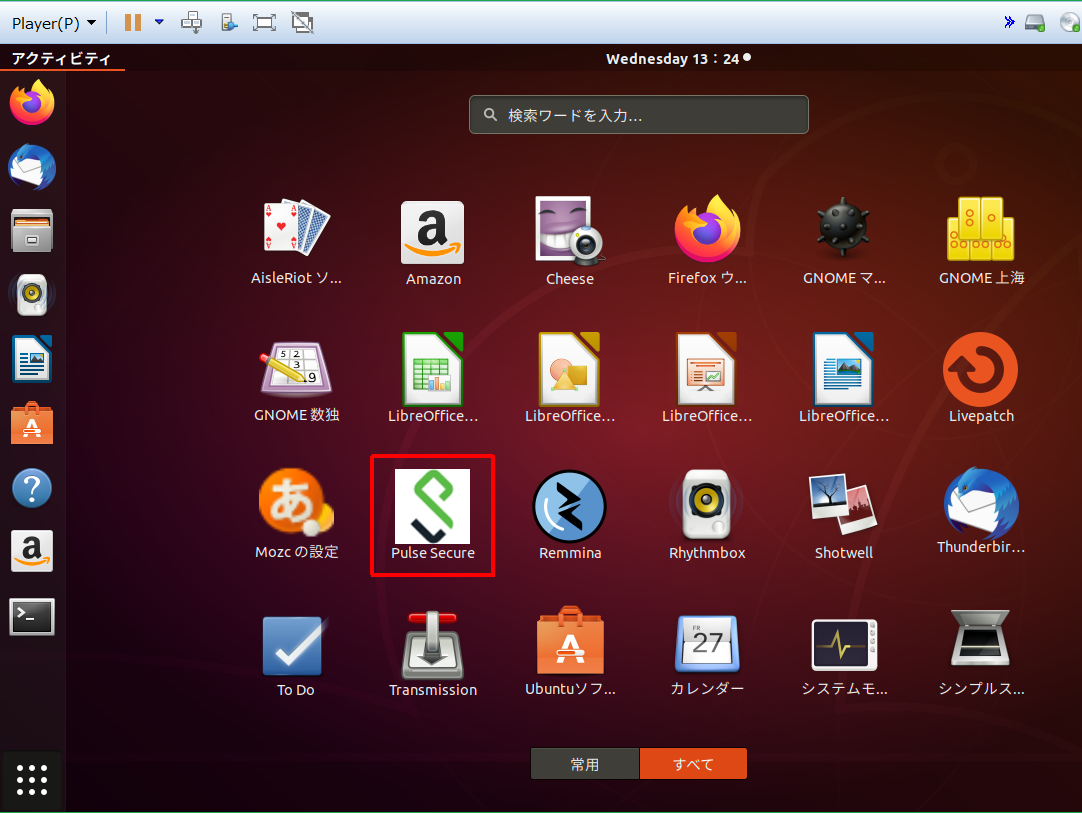The height and width of the screenshot is (813, 1082).
Task: Open the dropdown arrow beside pause button
Action: (159, 22)
